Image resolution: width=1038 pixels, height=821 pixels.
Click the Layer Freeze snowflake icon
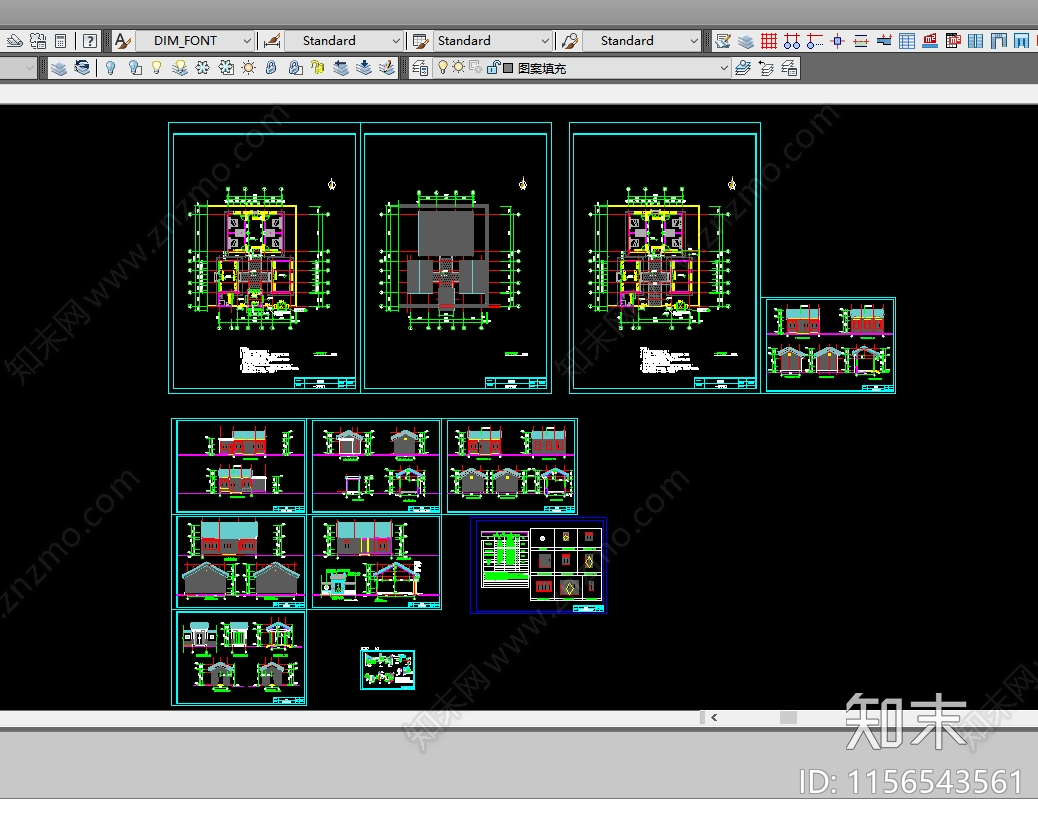pos(203,68)
